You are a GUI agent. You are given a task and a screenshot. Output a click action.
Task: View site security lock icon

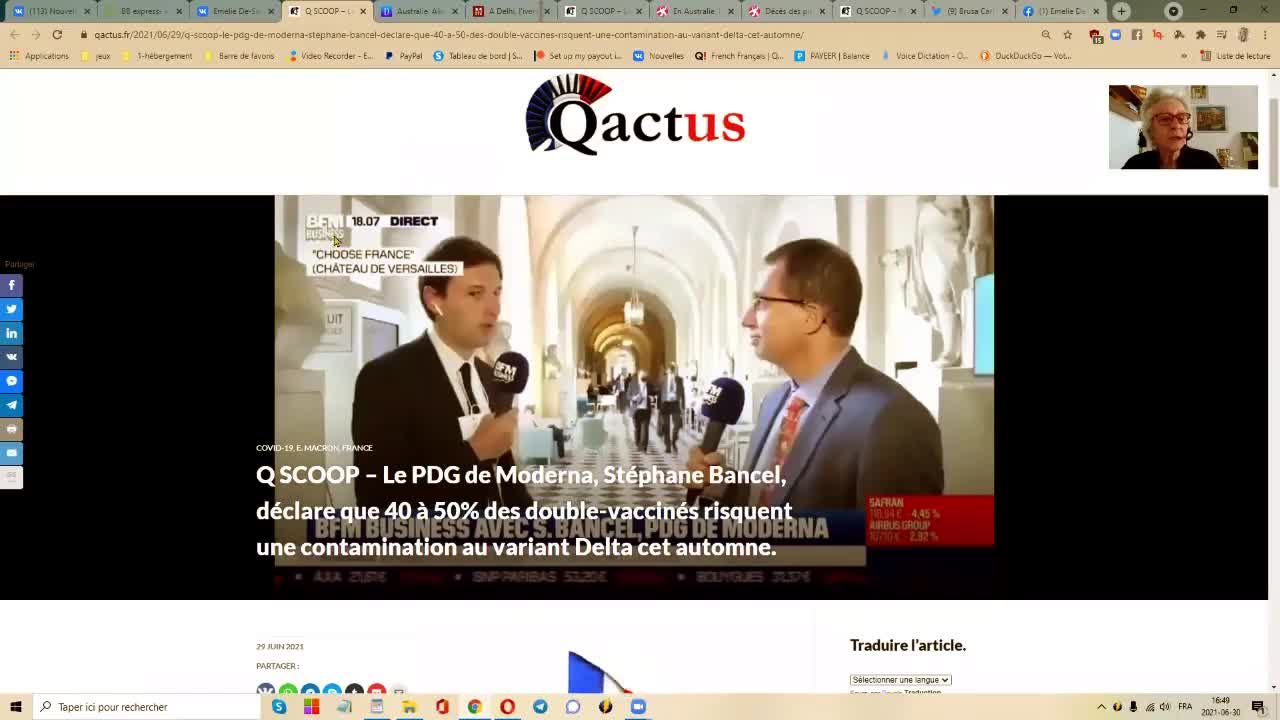[84, 35]
